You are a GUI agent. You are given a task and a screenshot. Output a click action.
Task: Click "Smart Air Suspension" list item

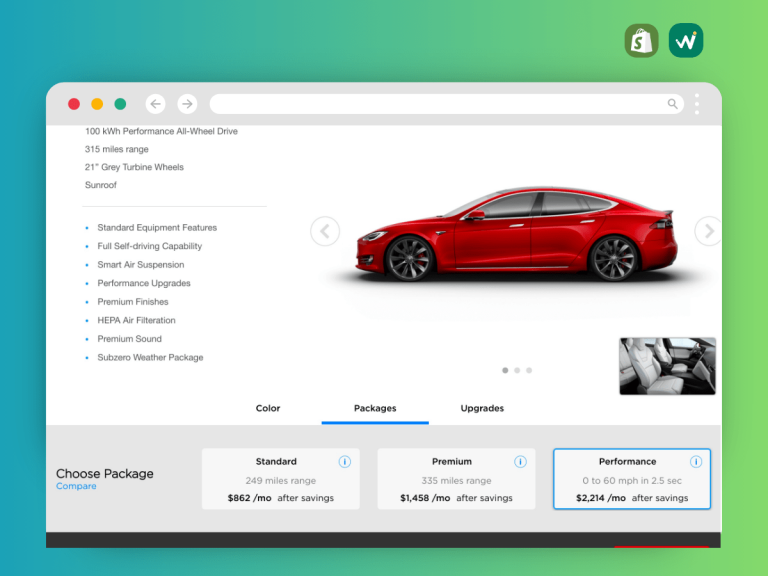tap(141, 265)
